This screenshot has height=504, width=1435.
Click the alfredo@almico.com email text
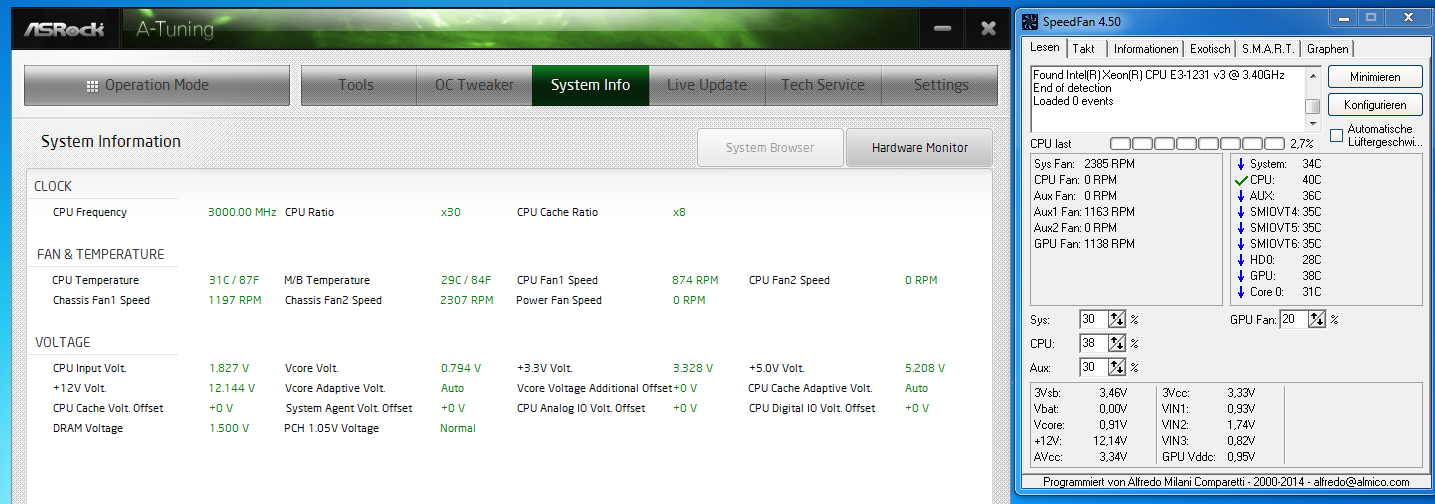click(1359, 482)
